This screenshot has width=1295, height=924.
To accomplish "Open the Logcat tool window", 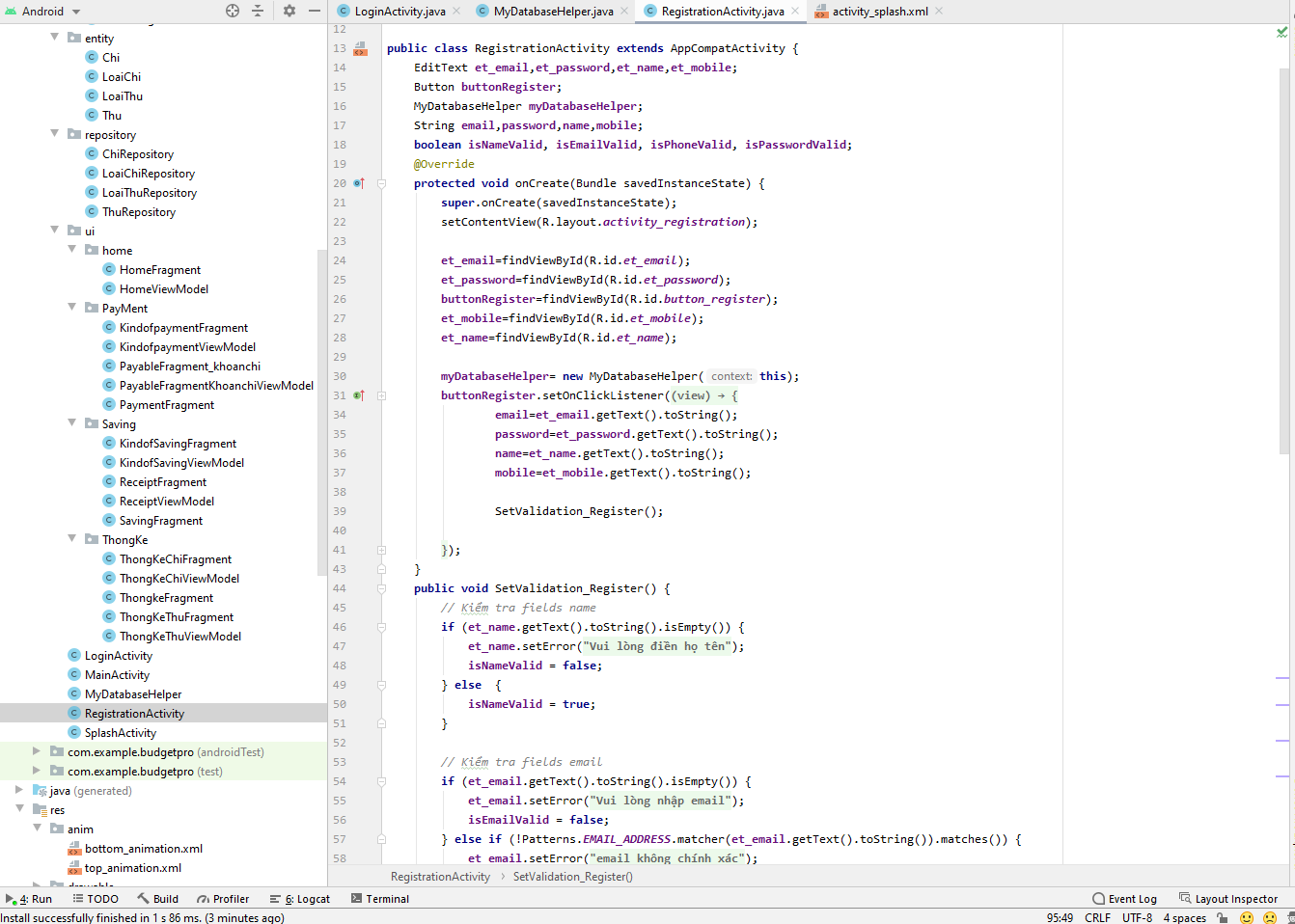I will tap(300, 899).
